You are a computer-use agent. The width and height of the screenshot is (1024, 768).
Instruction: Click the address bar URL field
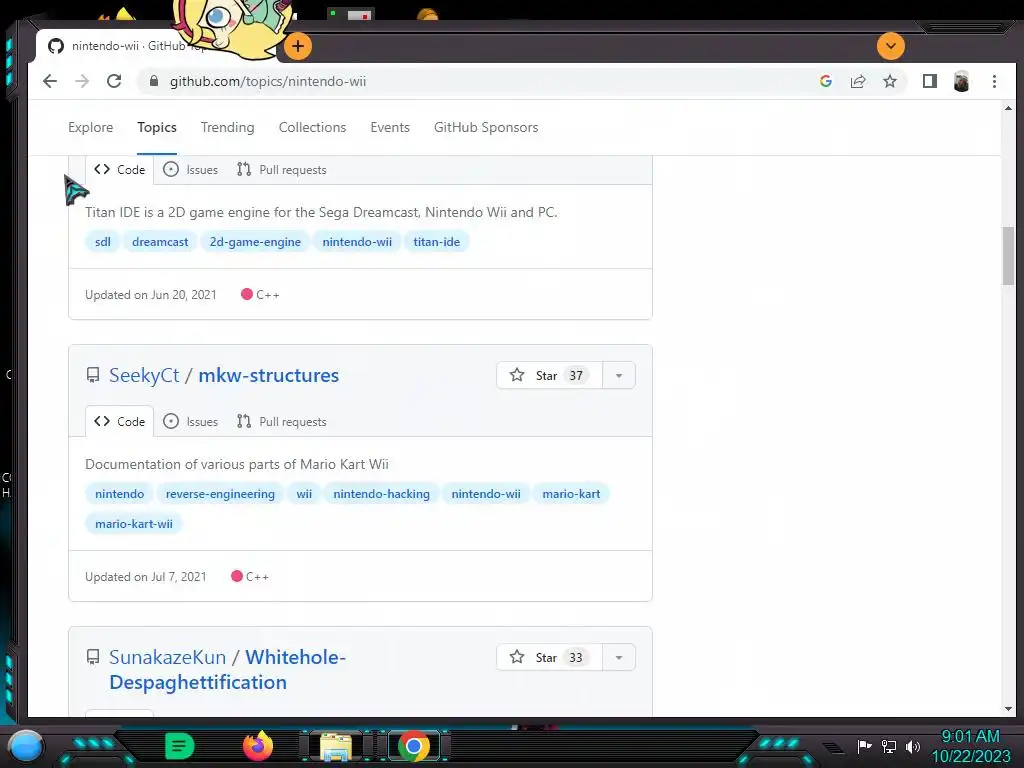[483, 81]
